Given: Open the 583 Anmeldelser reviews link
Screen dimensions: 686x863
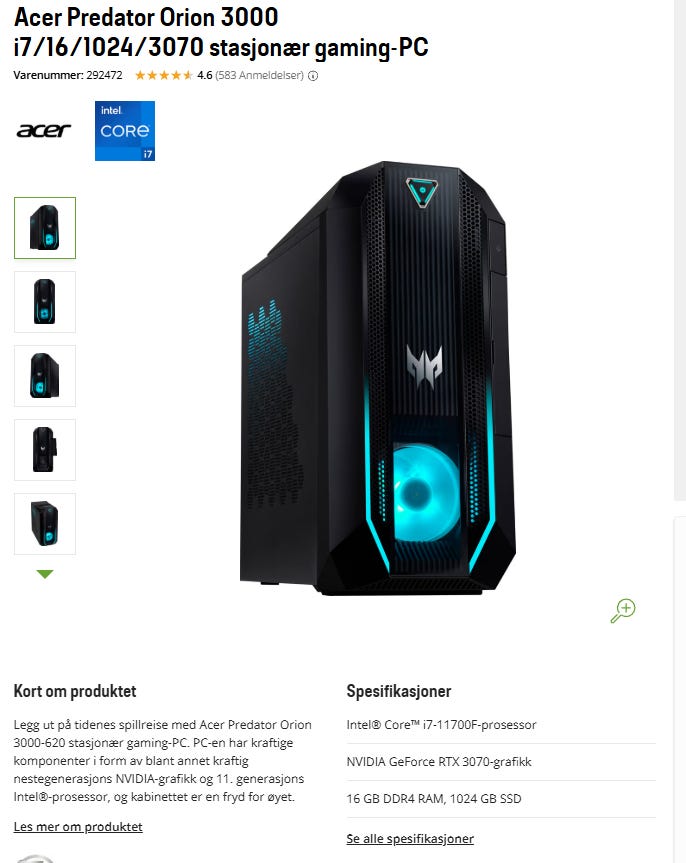Looking at the screenshot, I should pos(259,75).
